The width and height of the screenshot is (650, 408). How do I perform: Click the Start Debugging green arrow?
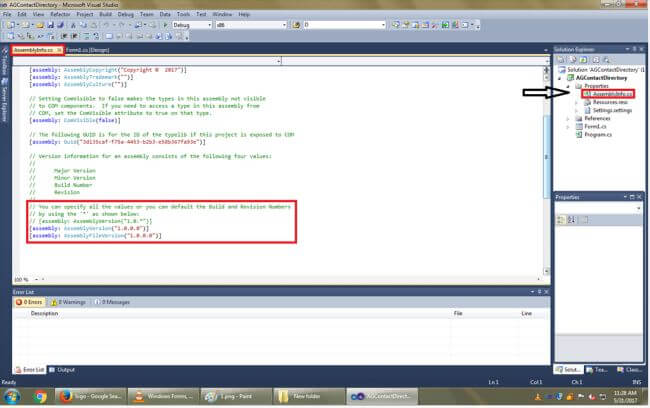pyautogui.click(x=165, y=25)
